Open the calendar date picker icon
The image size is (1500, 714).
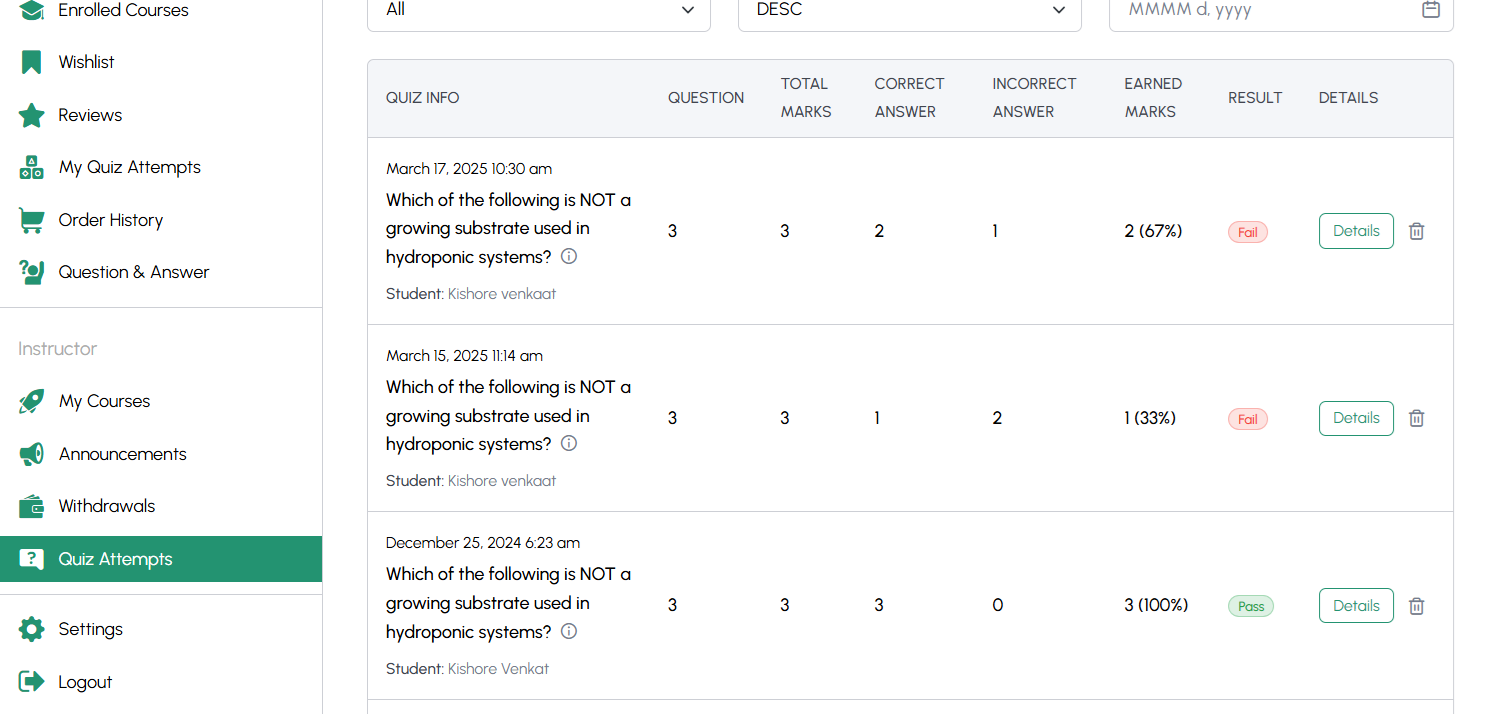pos(1431,10)
